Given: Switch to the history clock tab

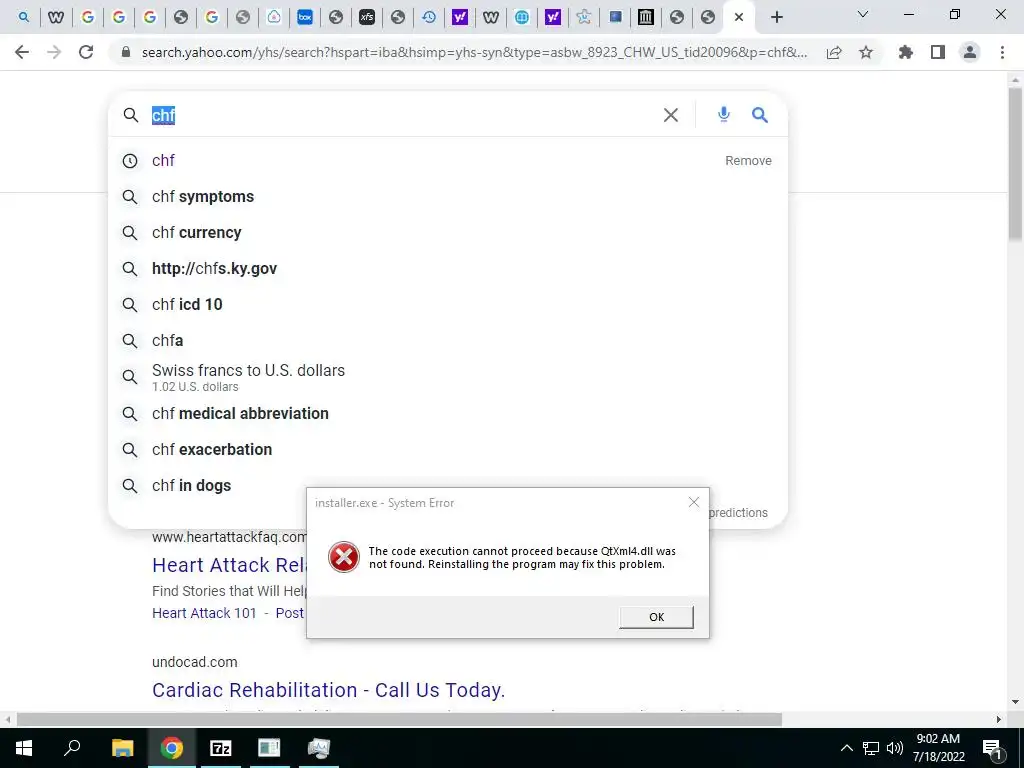Looking at the screenshot, I should click(429, 17).
